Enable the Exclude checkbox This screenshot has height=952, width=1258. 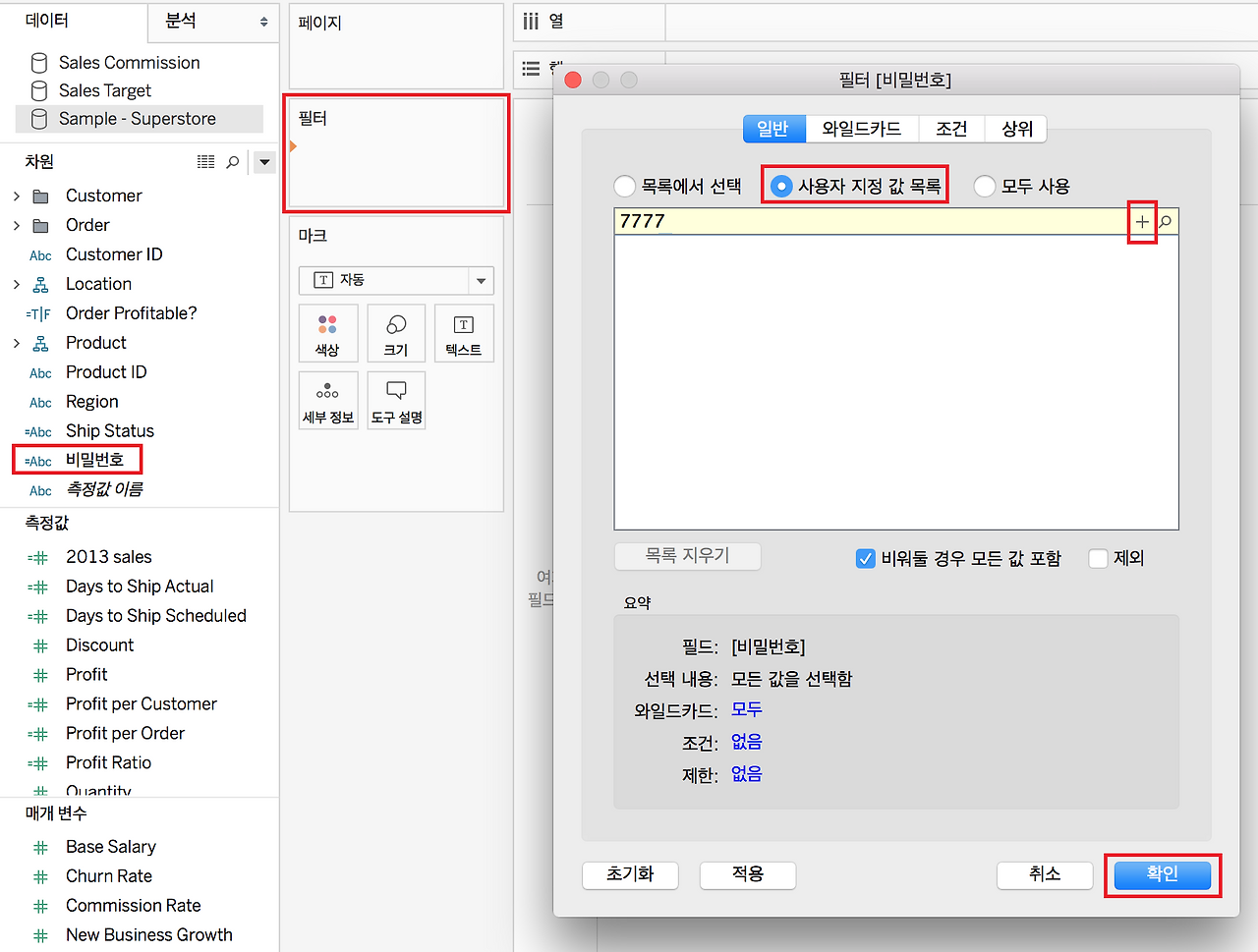pos(1098,559)
